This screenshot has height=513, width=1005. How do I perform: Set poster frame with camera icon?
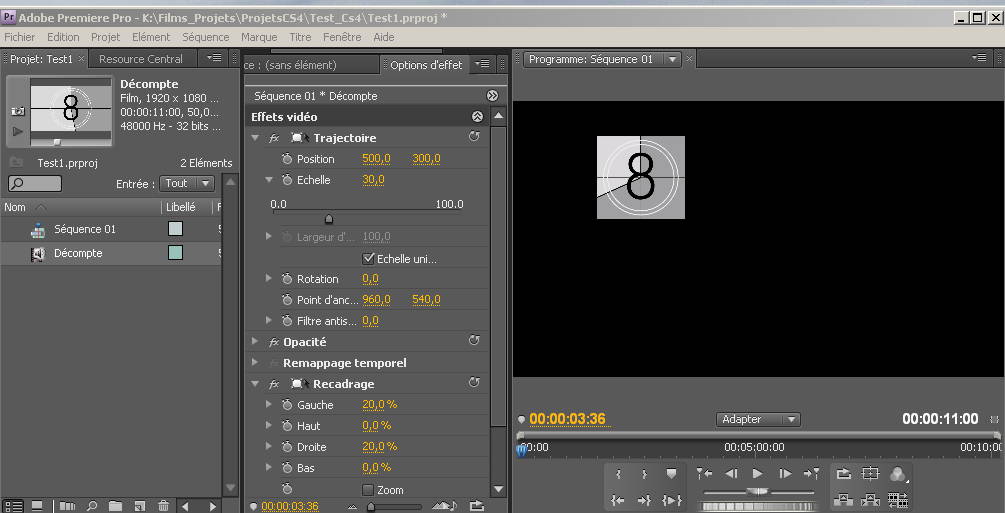[x=18, y=112]
